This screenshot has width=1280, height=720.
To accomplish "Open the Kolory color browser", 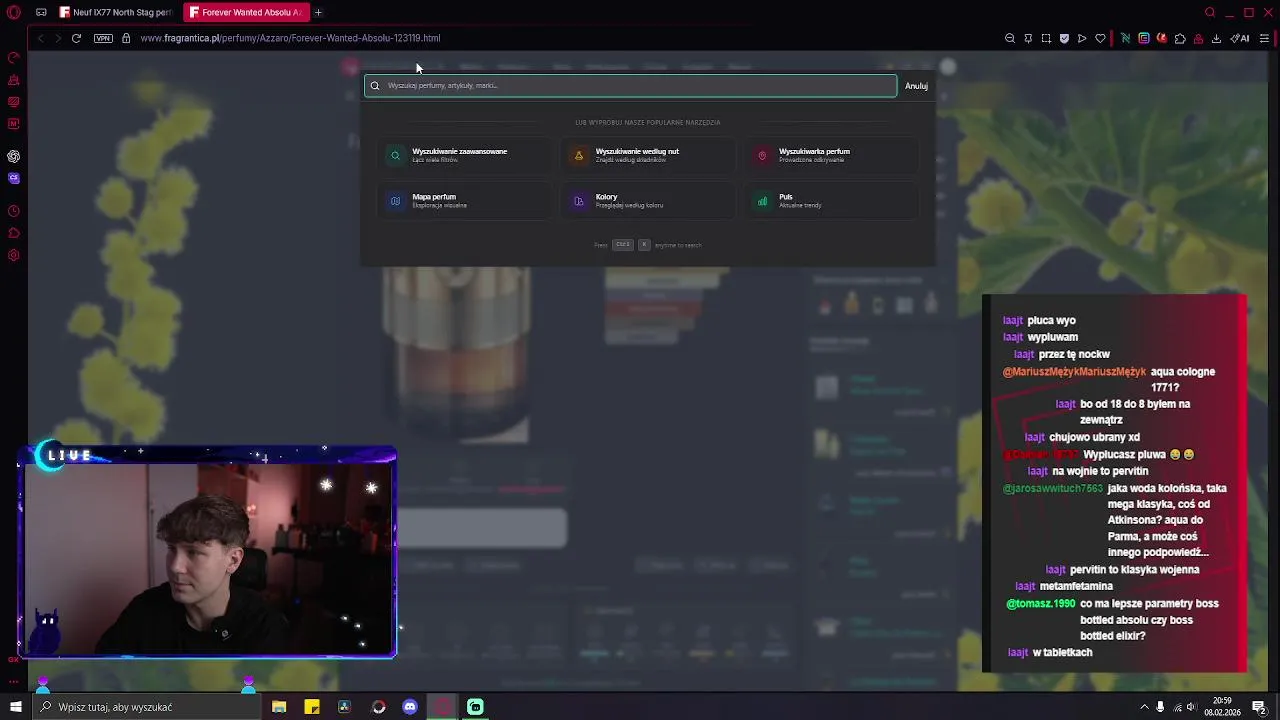I will (x=648, y=201).
